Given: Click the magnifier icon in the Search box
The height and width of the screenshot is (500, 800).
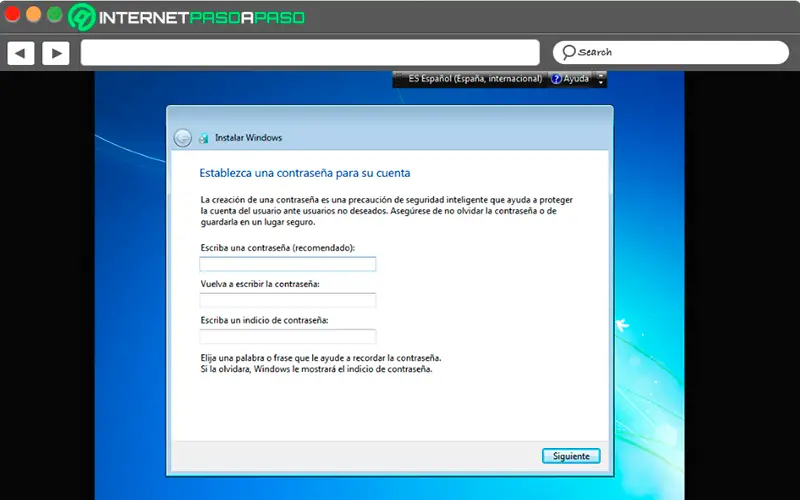Looking at the screenshot, I should 568,52.
